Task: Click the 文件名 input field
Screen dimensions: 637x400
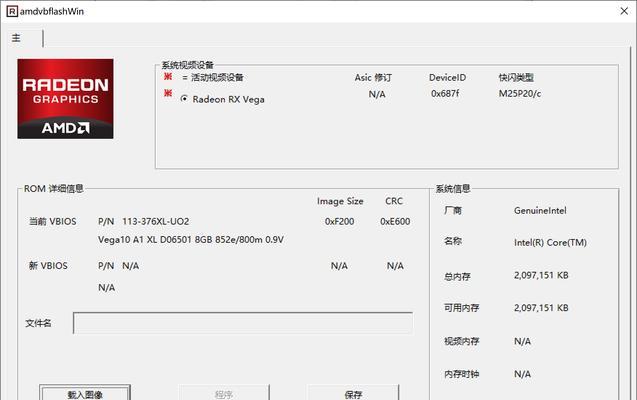Action: point(243,323)
